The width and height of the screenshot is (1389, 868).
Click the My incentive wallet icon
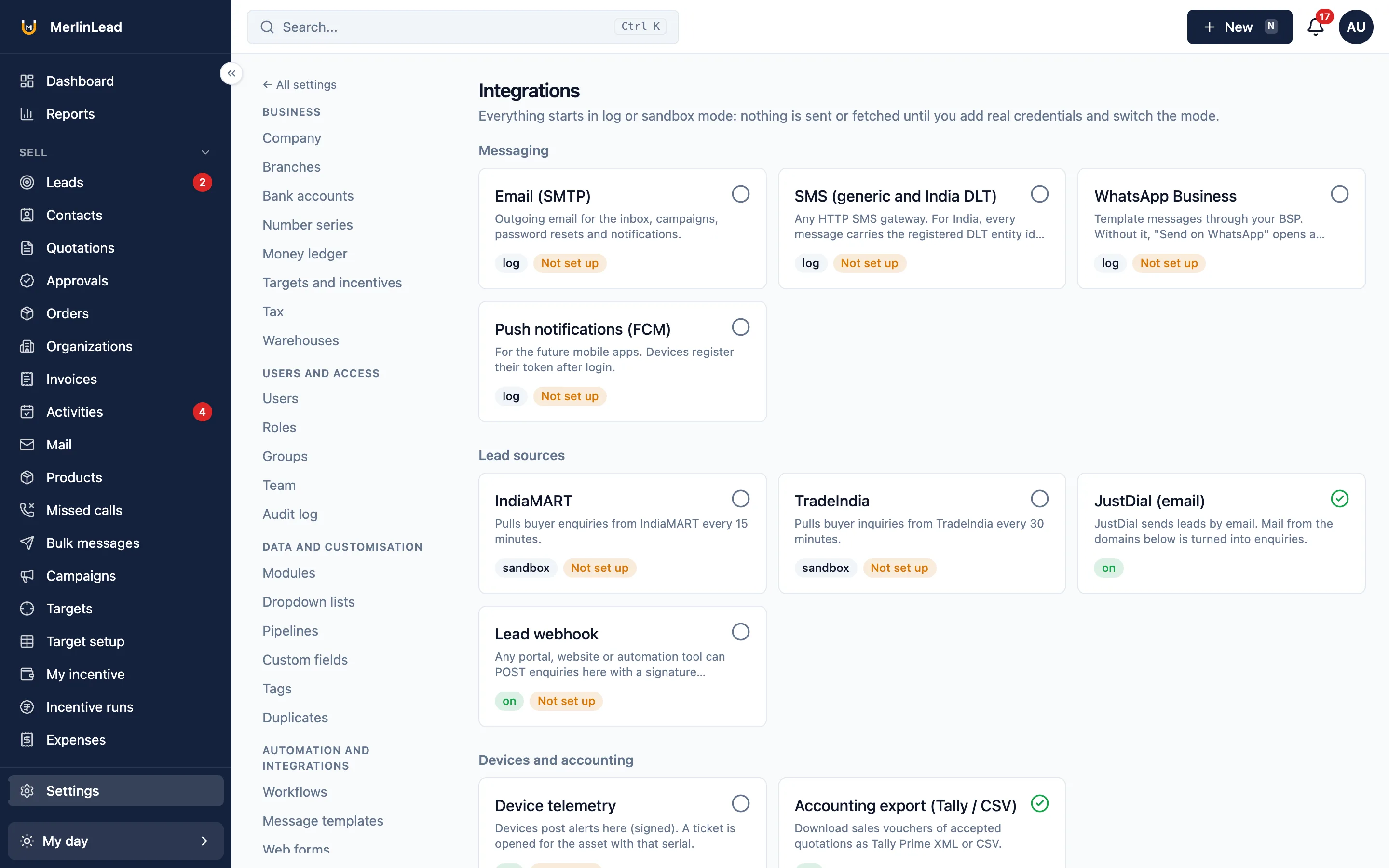click(x=27, y=674)
